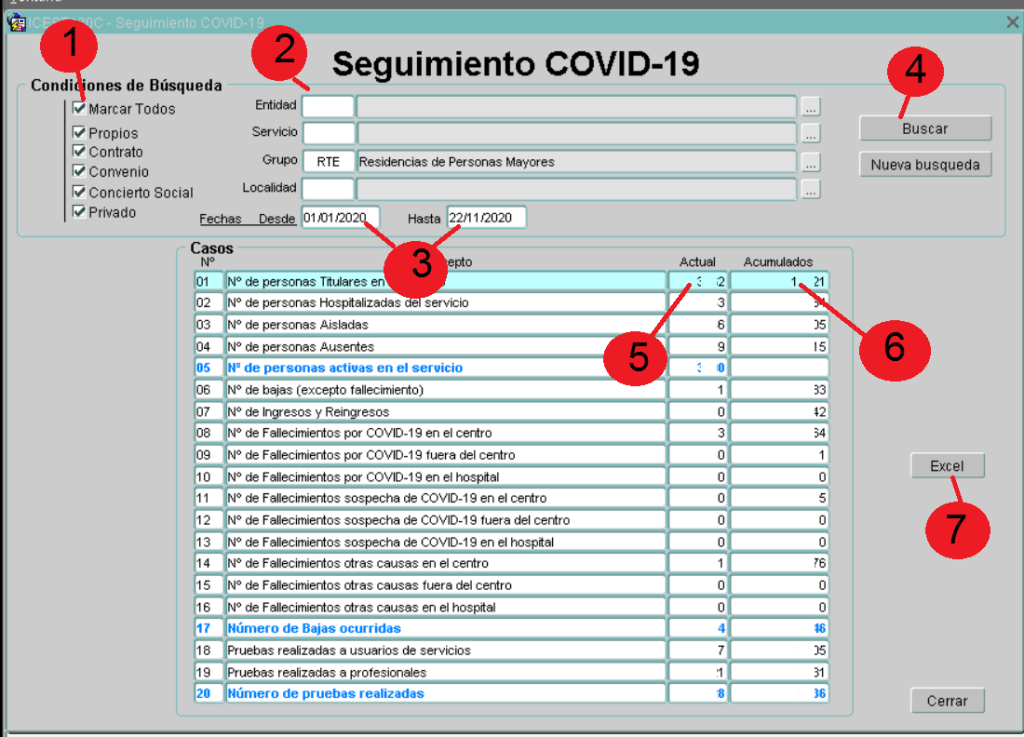Open the Entidad lookup list button
This screenshot has height=737, width=1024.
(811, 106)
